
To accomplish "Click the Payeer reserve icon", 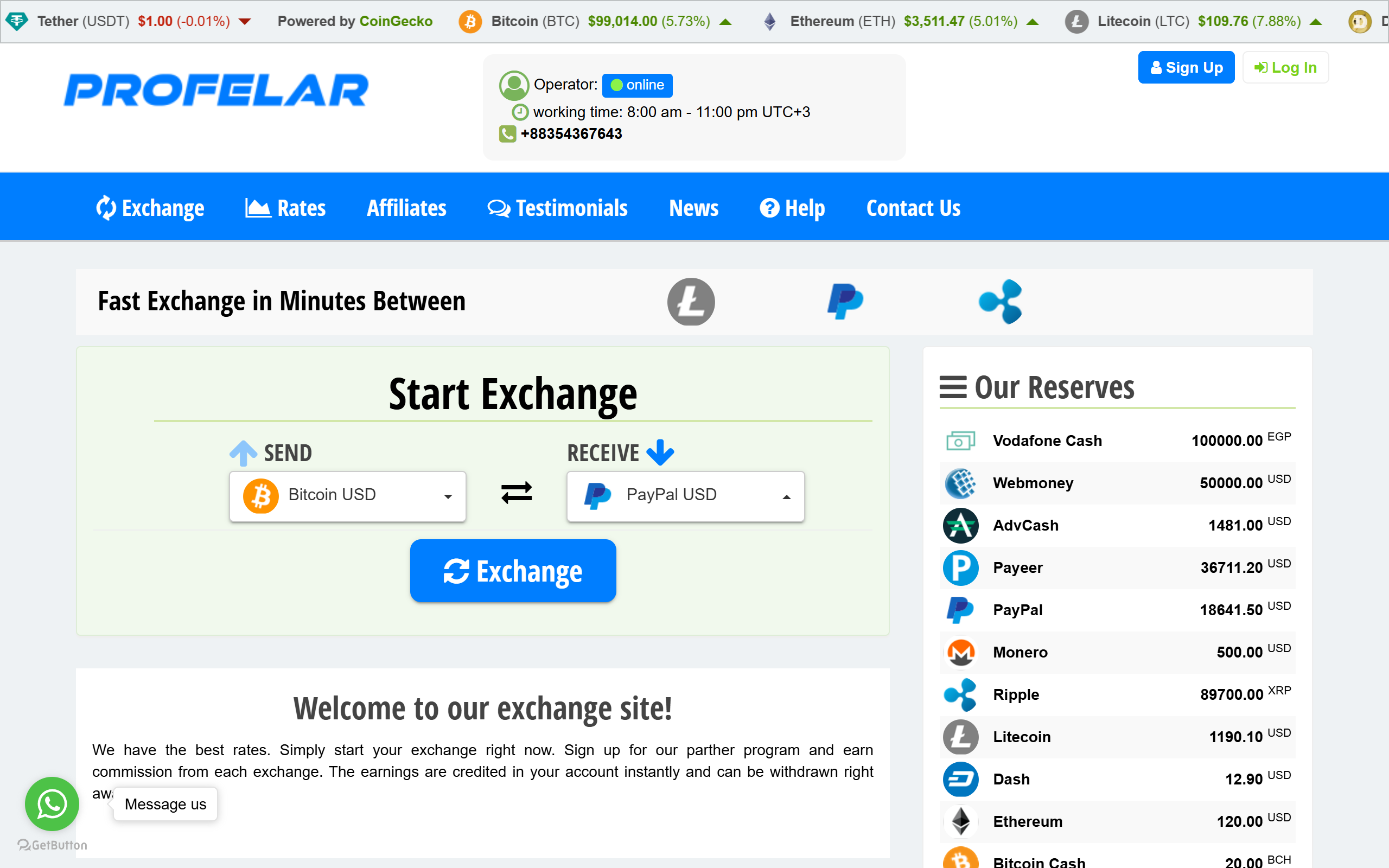I will [x=961, y=568].
